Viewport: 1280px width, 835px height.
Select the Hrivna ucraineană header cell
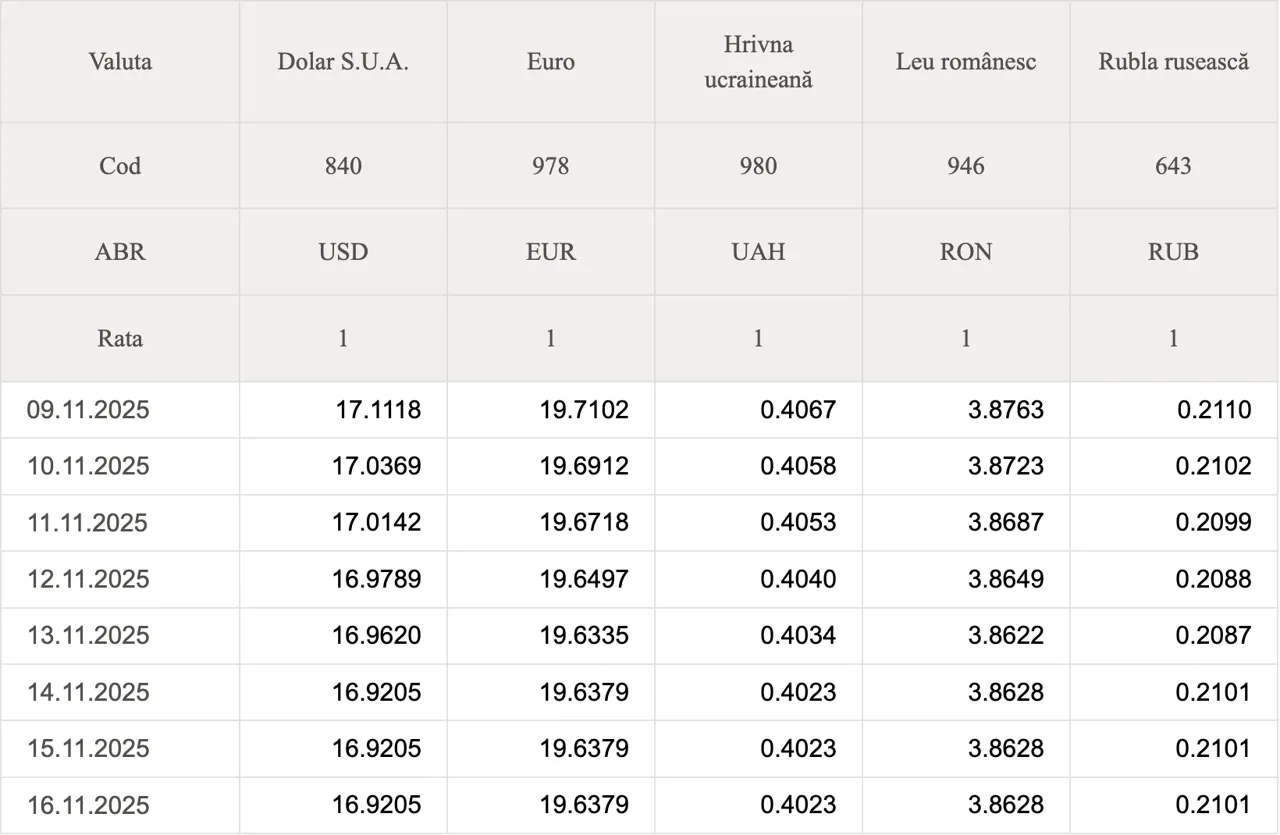coord(758,62)
